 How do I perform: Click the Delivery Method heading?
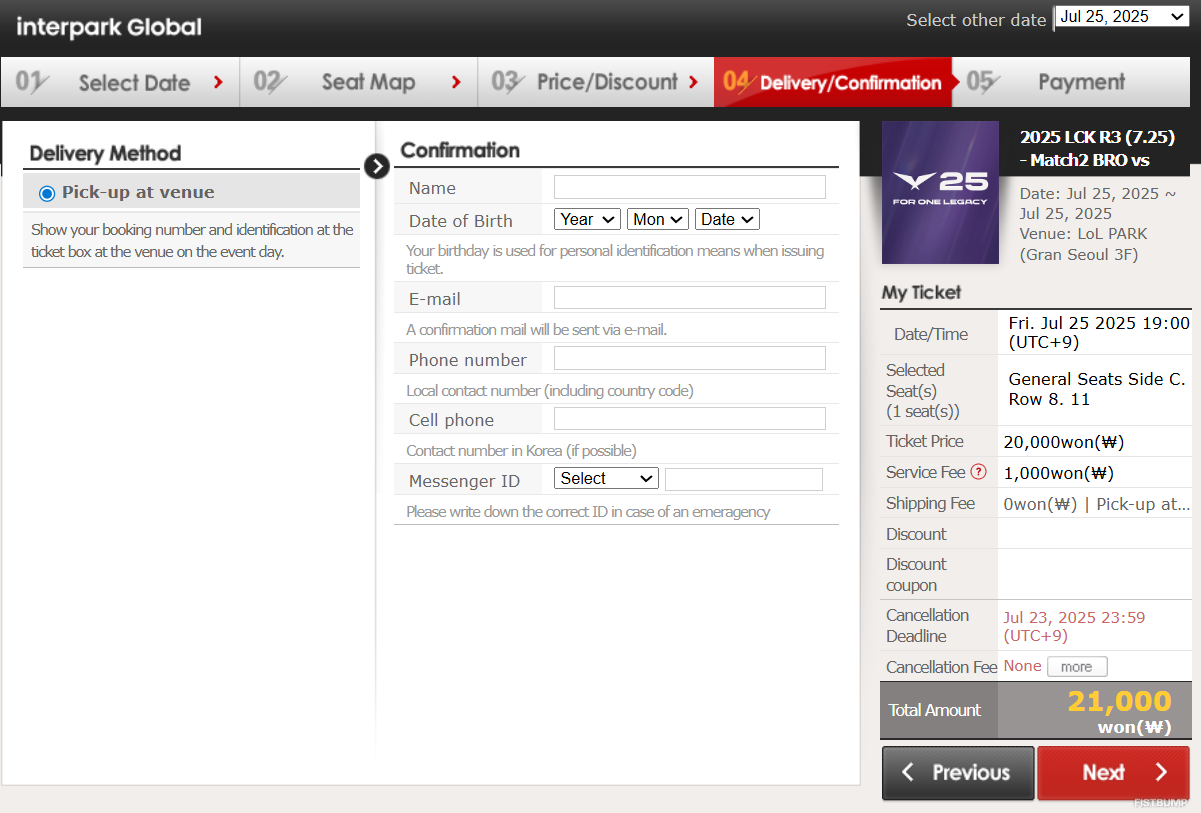point(105,153)
